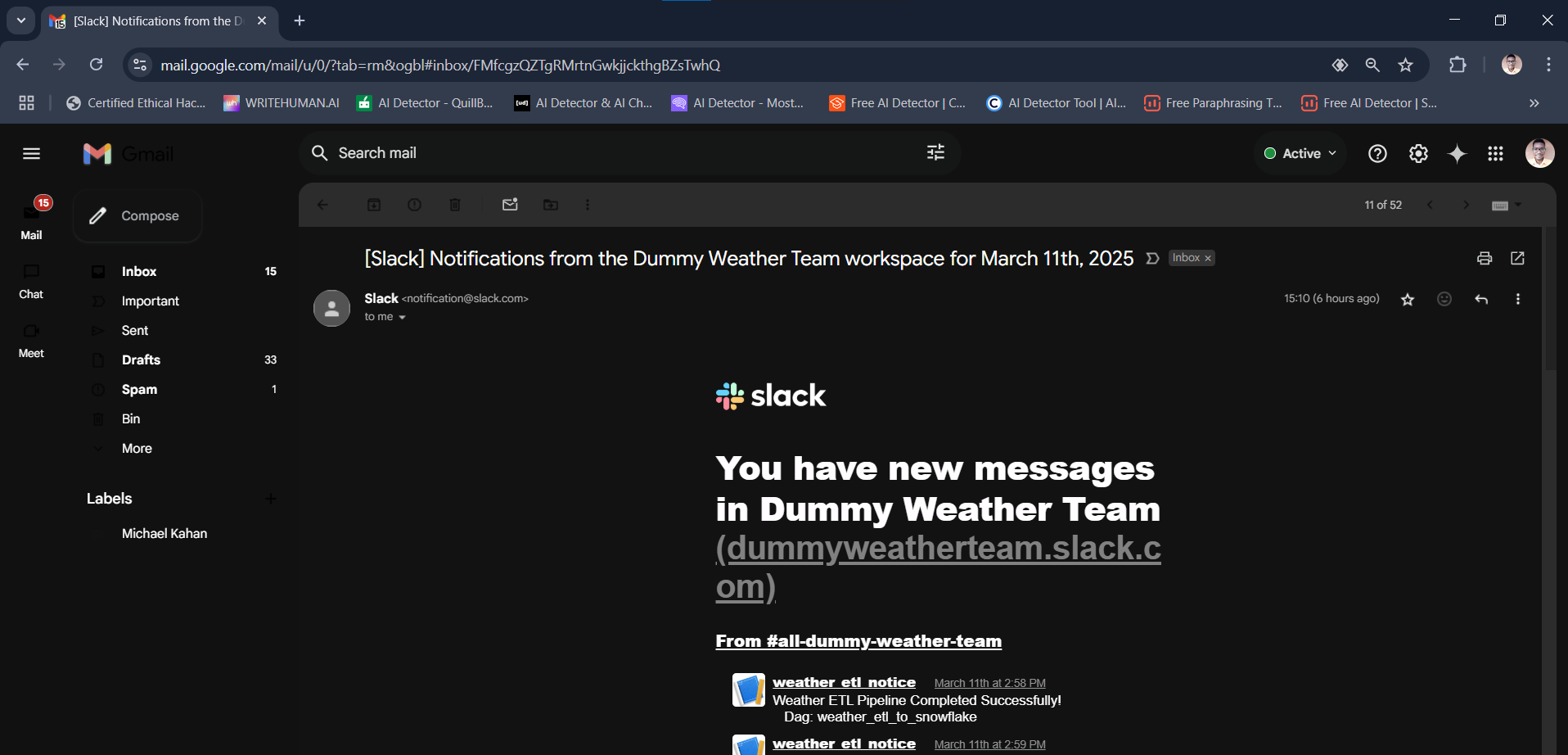Star the Slack notification email
Image resolution: width=1568 pixels, height=755 pixels.
(x=1408, y=300)
